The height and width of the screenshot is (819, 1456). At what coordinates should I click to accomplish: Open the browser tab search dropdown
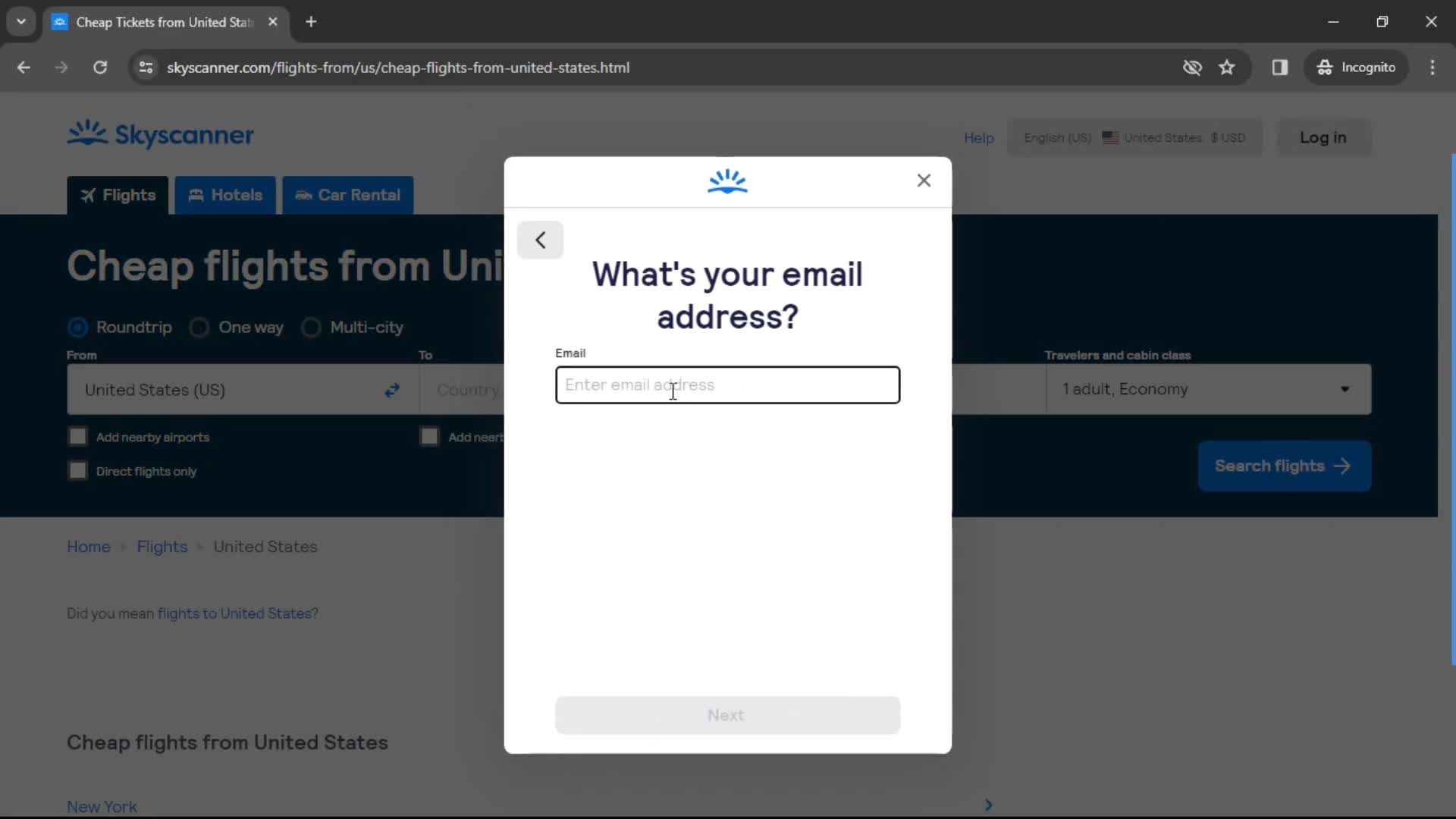click(x=21, y=21)
